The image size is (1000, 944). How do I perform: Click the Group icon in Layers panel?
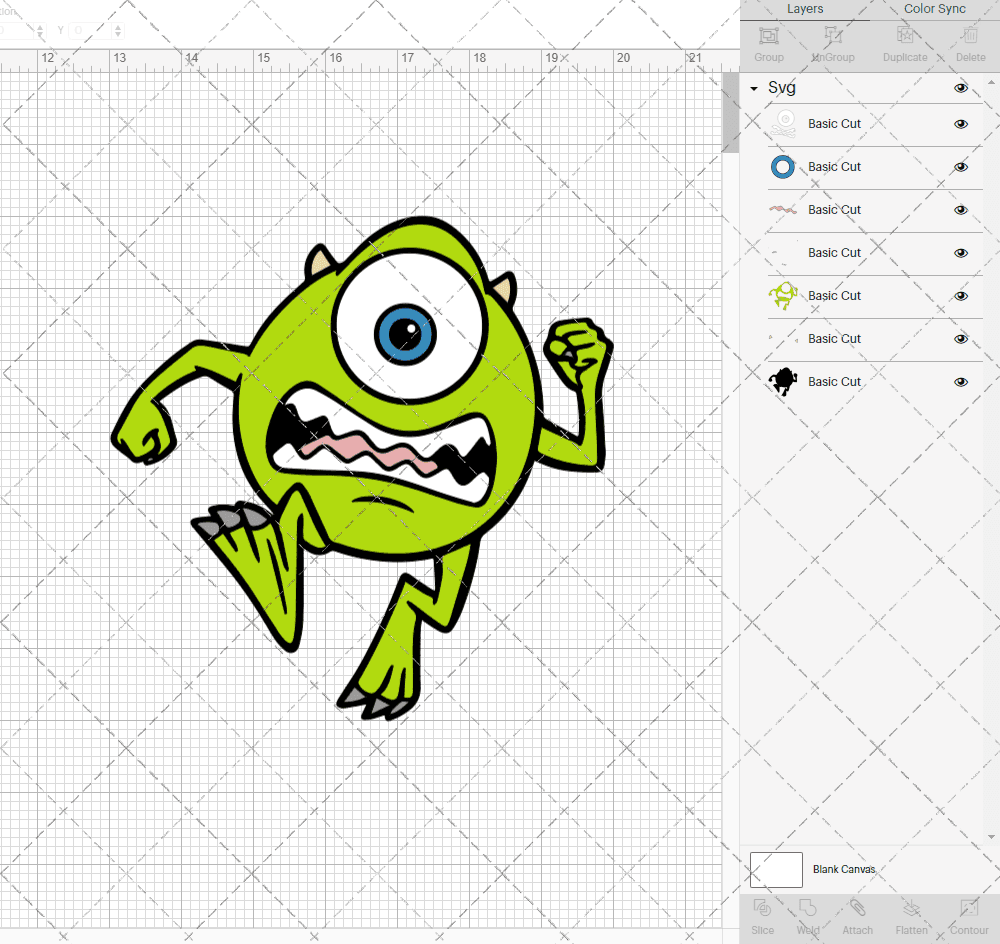(768, 36)
